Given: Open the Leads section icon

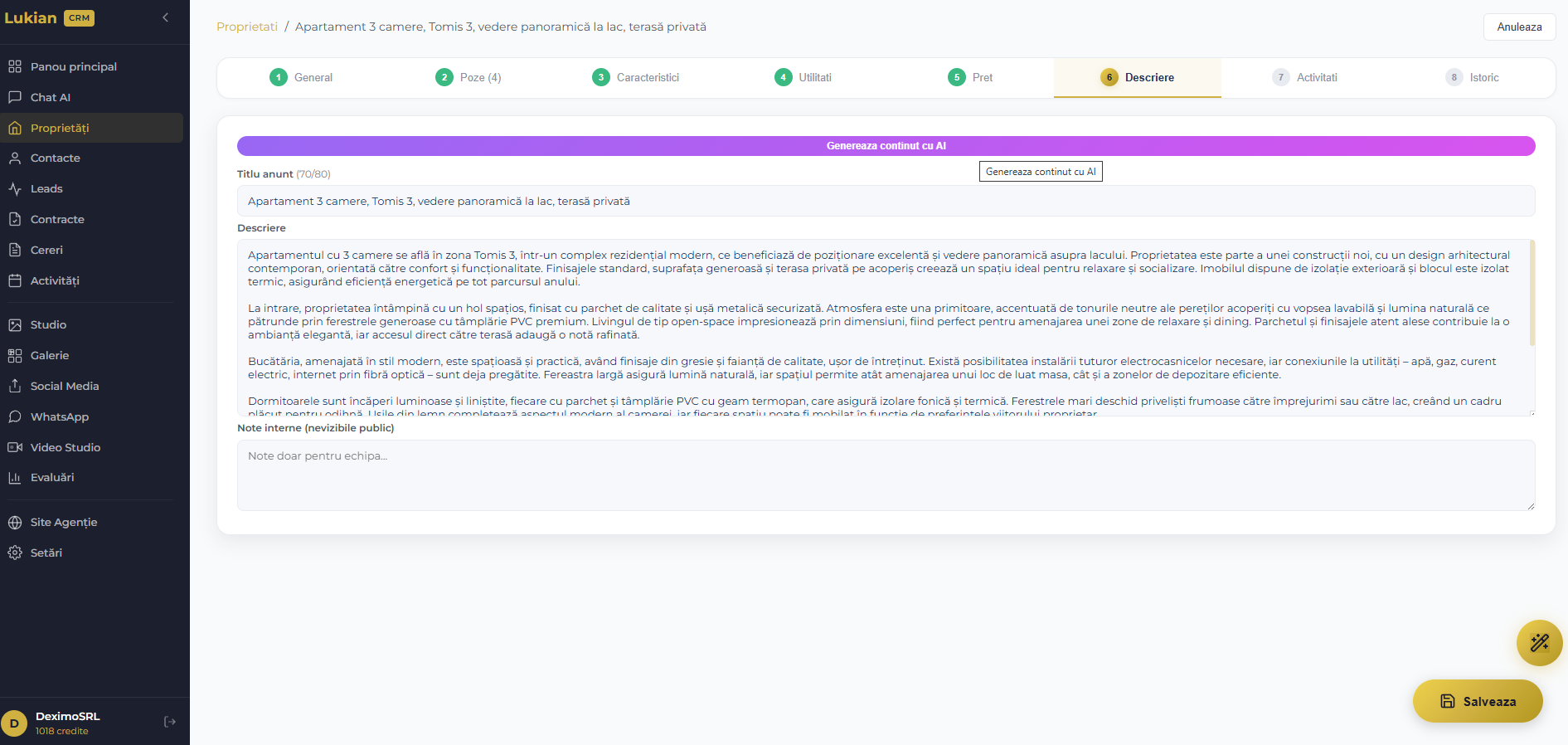Looking at the screenshot, I should (15, 188).
